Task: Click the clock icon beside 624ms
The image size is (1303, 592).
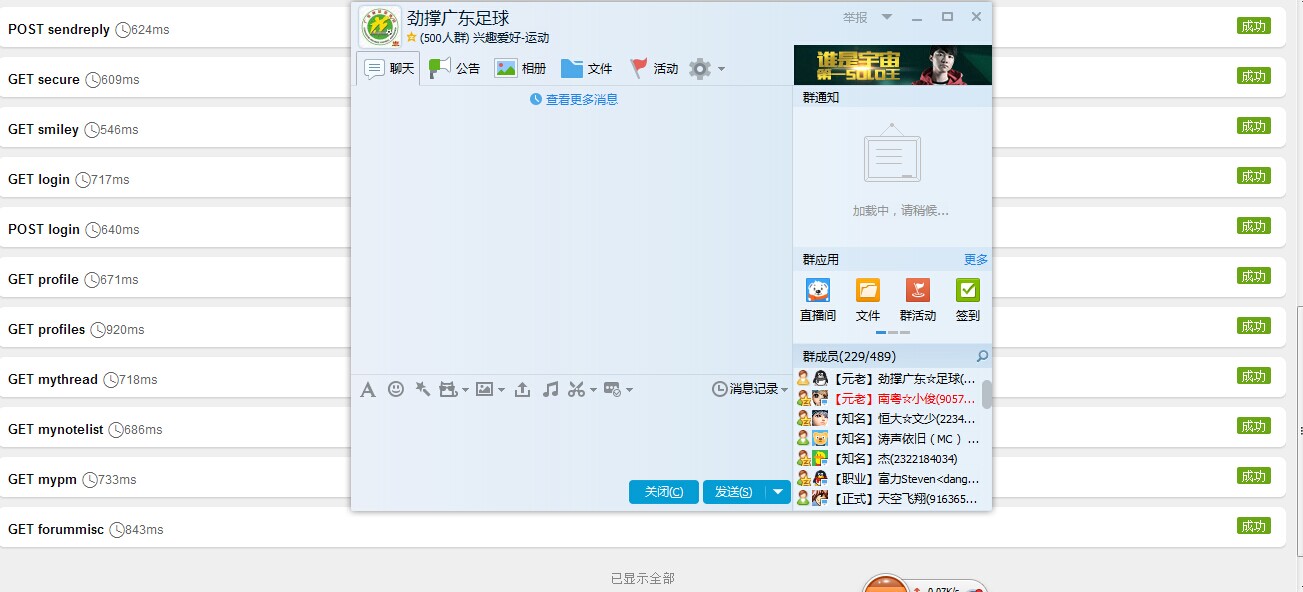Action: click(x=123, y=30)
